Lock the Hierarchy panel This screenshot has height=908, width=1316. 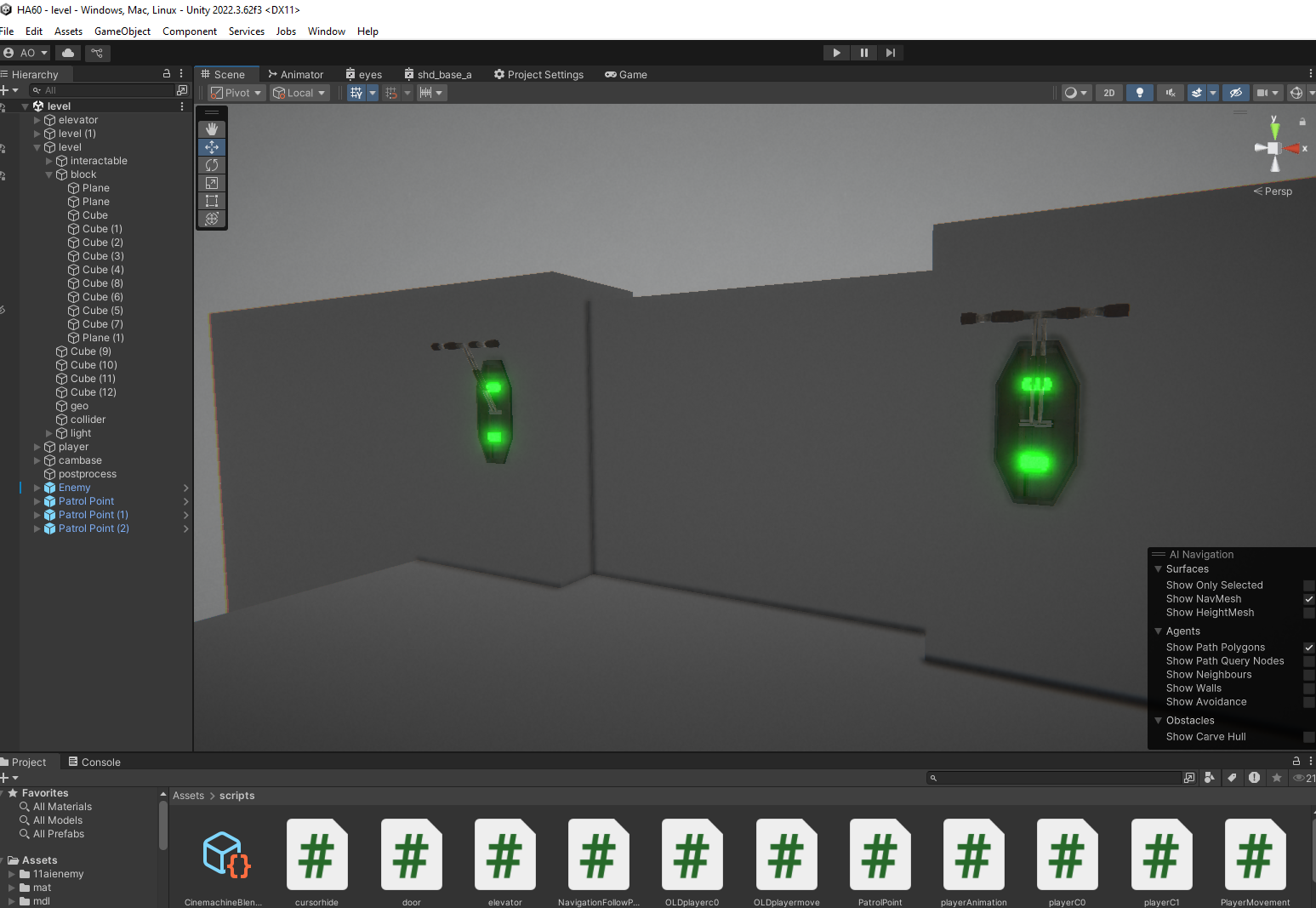tap(167, 74)
